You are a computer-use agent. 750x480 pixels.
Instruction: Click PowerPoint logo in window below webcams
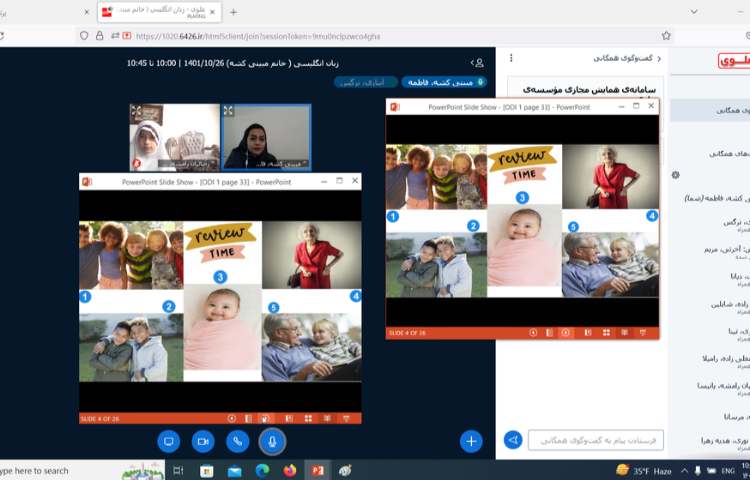(x=87, y=182)
